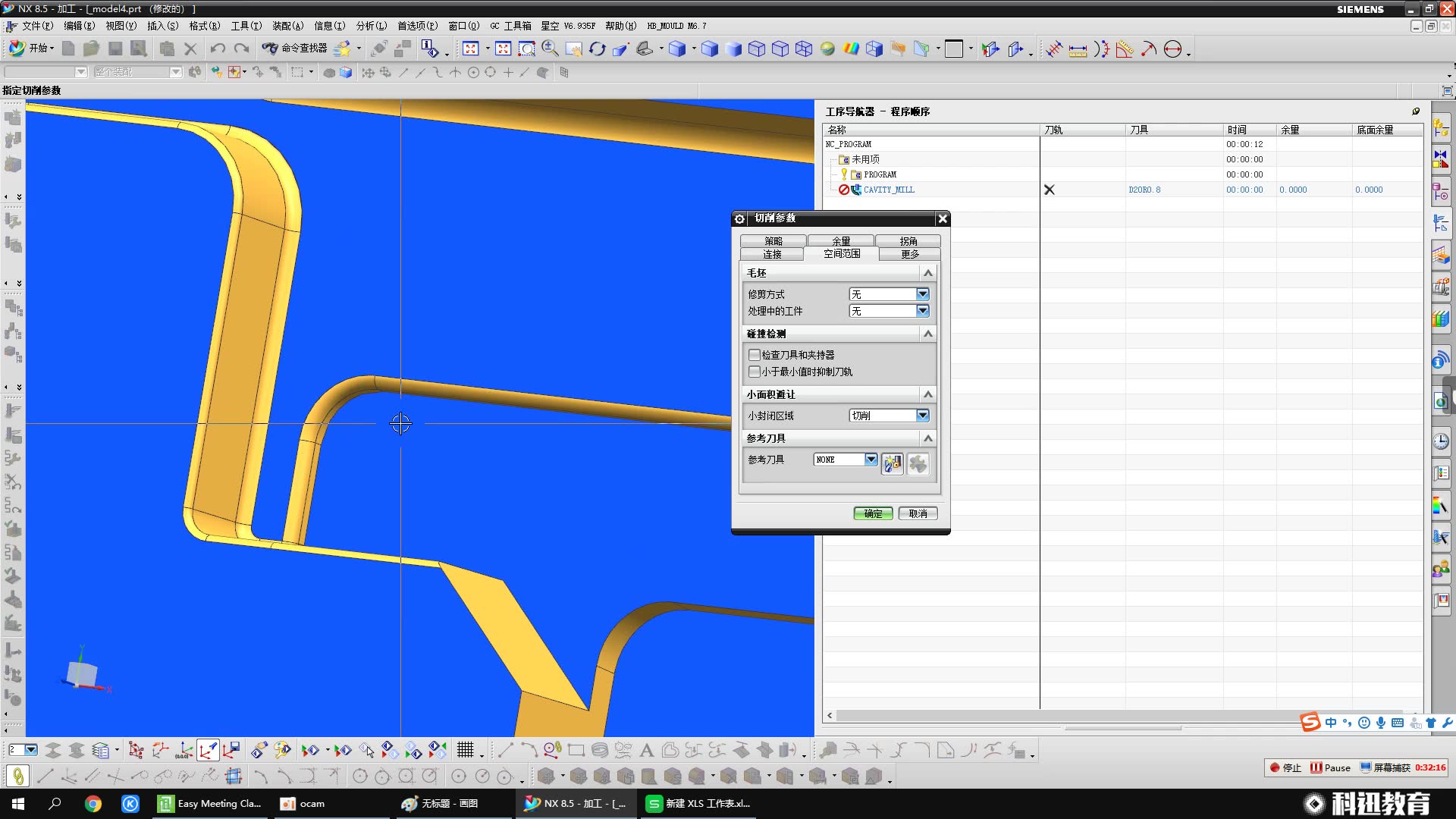The image size is (1456, 819).
Task: Open the Command Finder (命令查找器)
Action: (295, 49)
